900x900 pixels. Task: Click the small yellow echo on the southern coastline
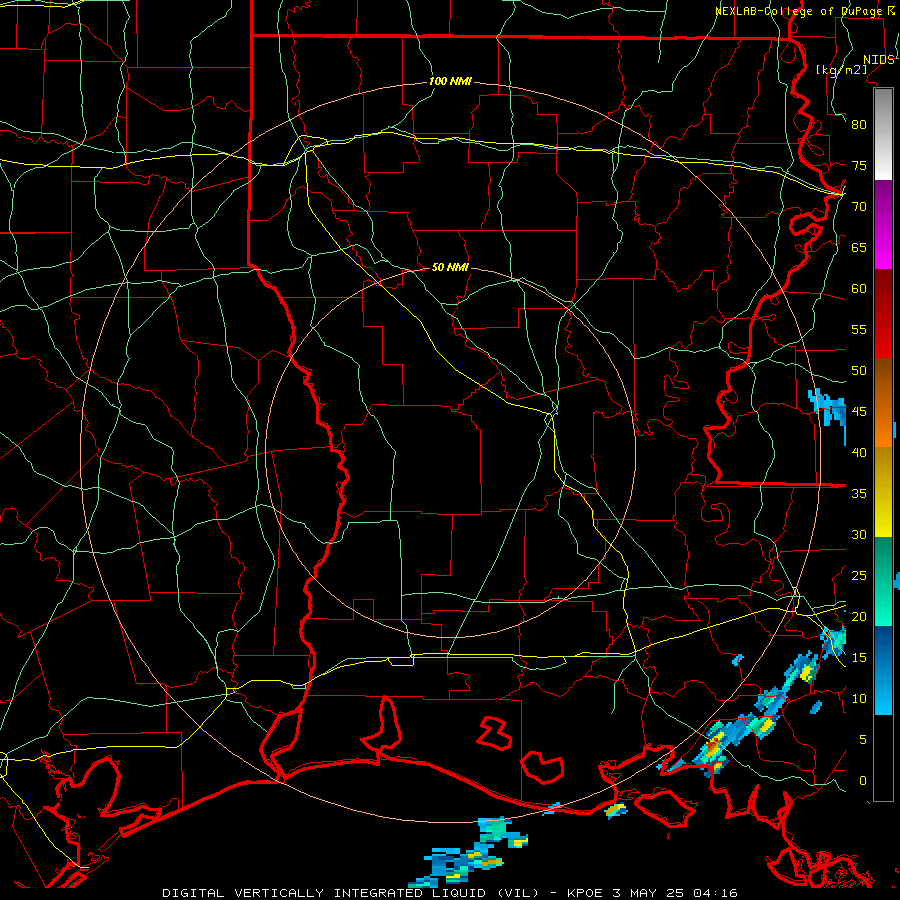coord(615,810)
